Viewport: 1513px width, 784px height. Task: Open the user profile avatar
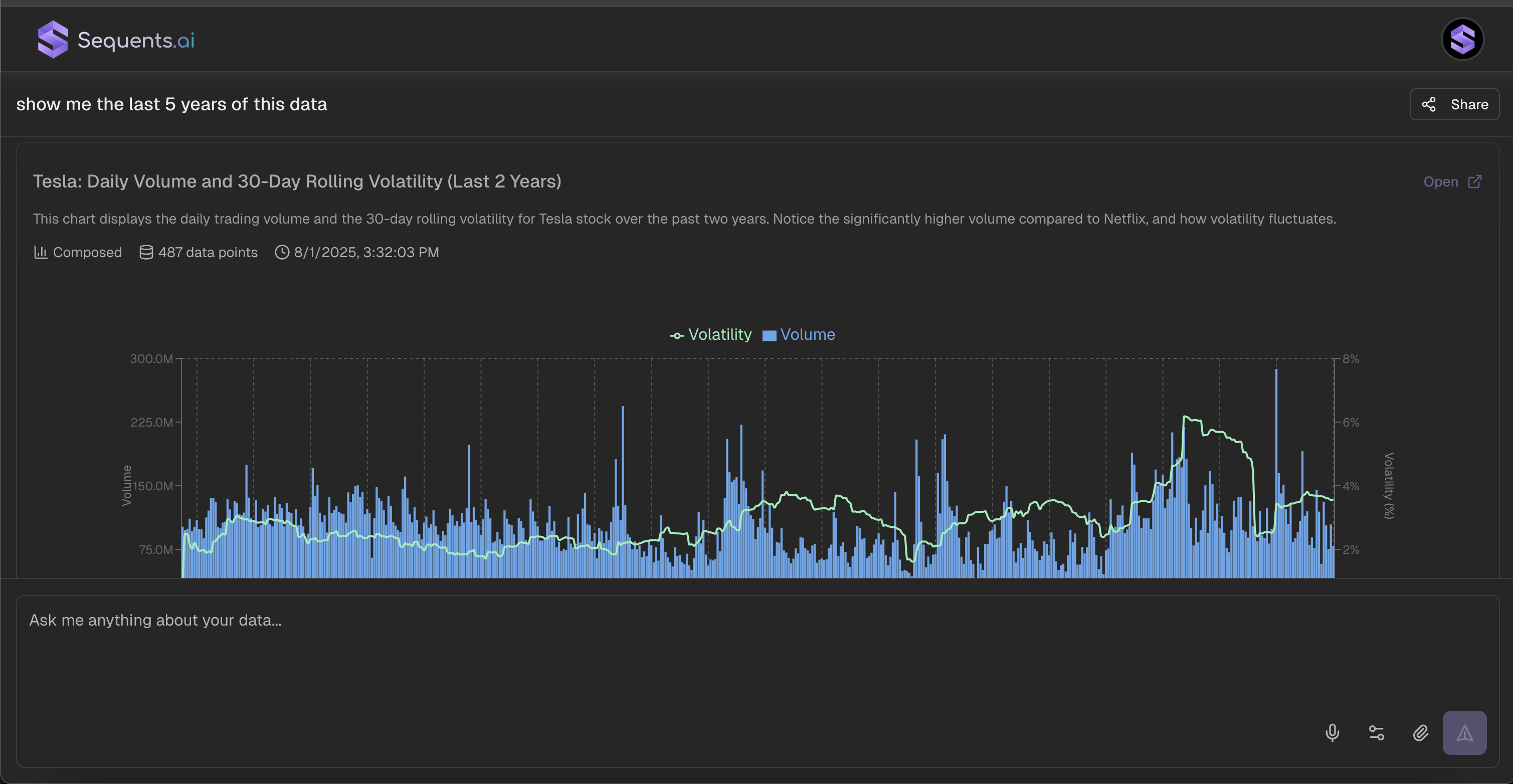click(1462, 39)
